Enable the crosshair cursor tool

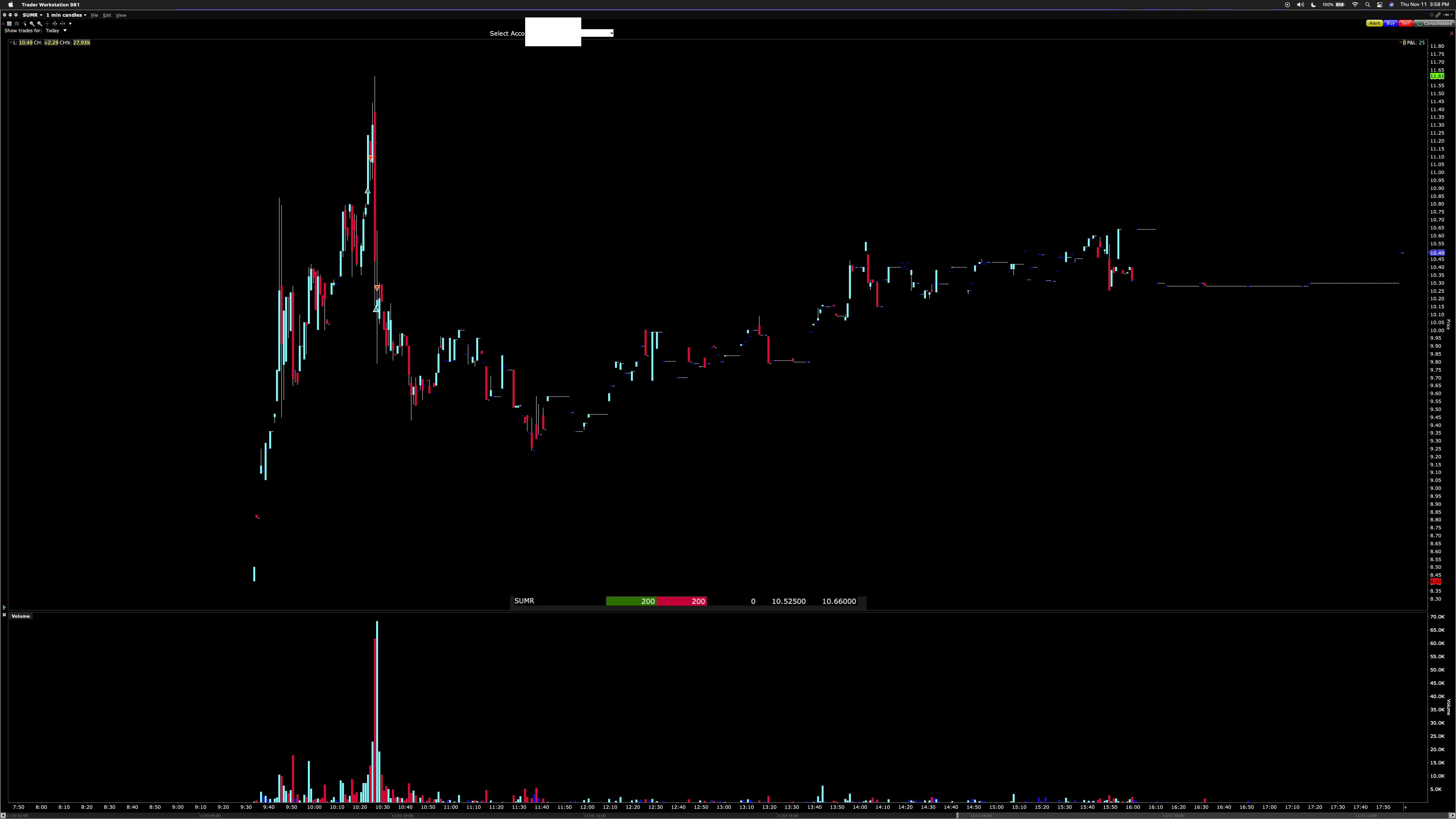[47, 24]
